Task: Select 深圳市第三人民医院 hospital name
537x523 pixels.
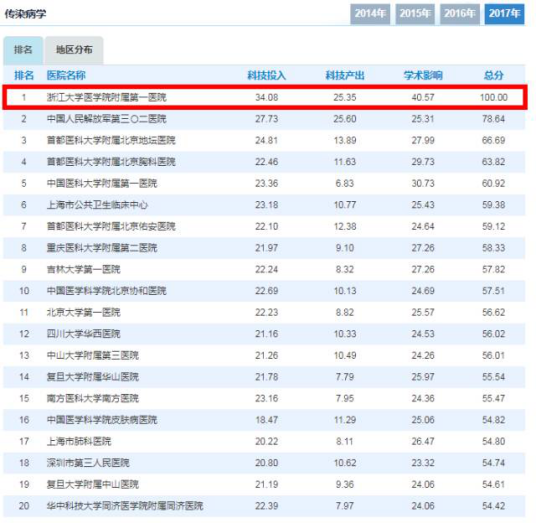Action: pos(88,463)
